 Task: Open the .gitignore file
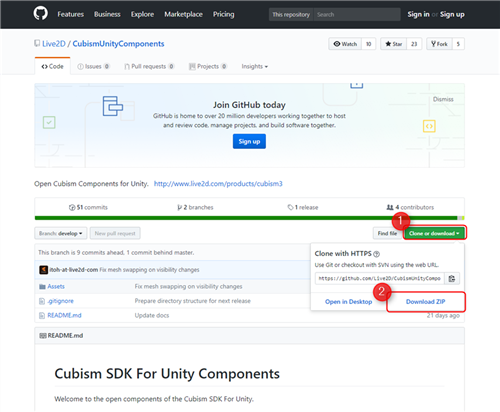point(60,301)
